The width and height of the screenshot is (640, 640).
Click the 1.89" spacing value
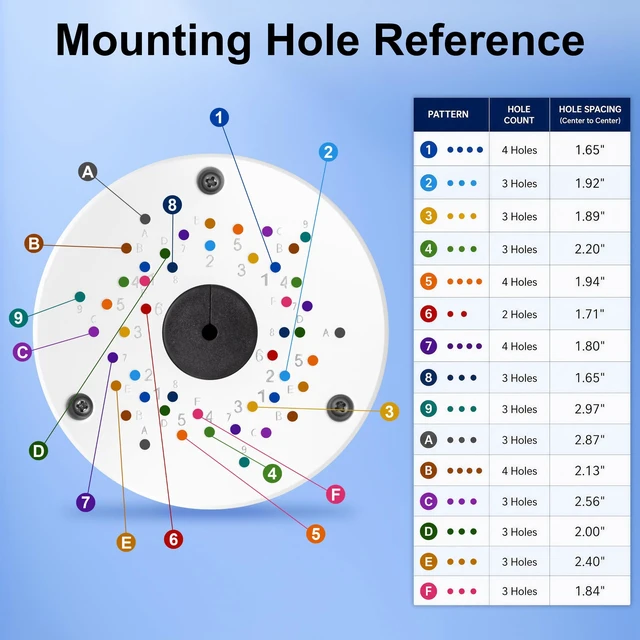(x=590, y=216)
